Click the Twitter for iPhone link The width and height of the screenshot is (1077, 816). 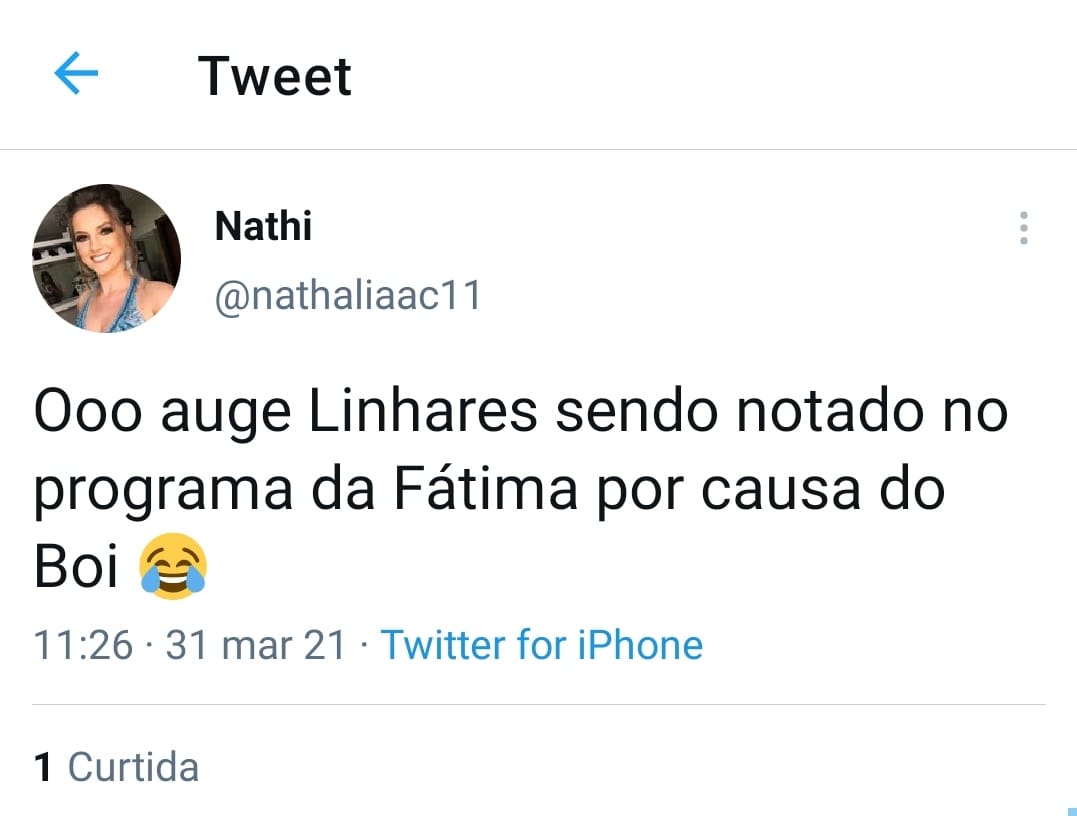coord(541,645)
